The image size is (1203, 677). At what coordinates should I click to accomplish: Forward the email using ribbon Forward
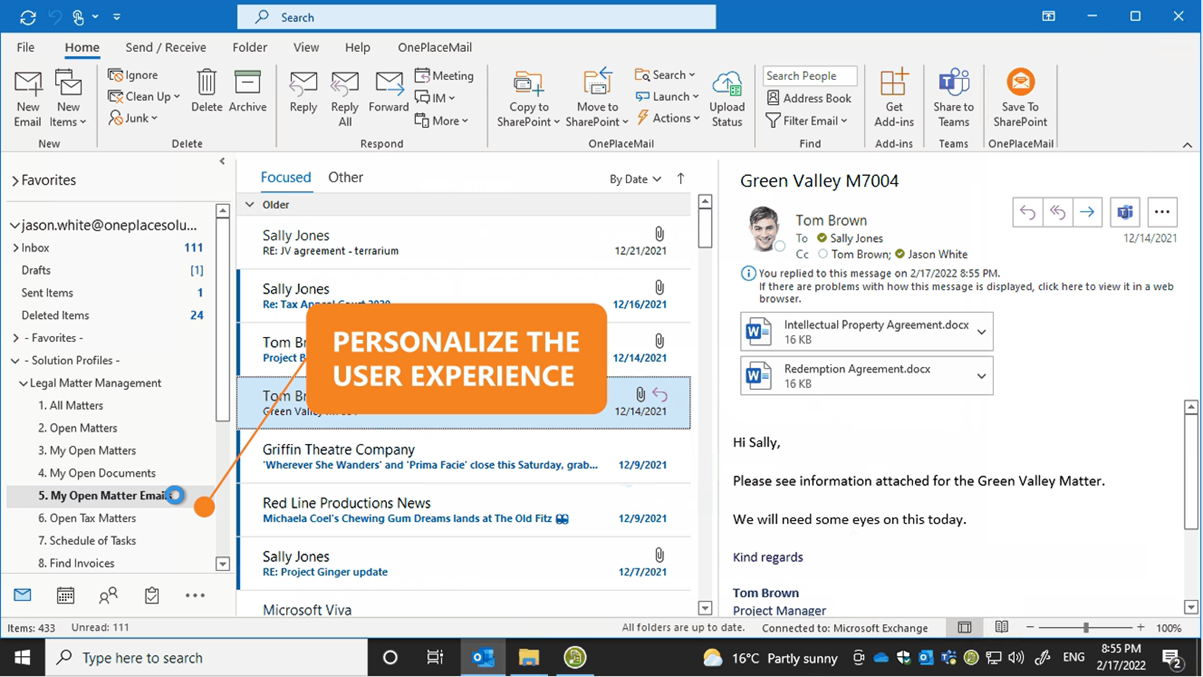pyautogui.click(x=389, y=91)
